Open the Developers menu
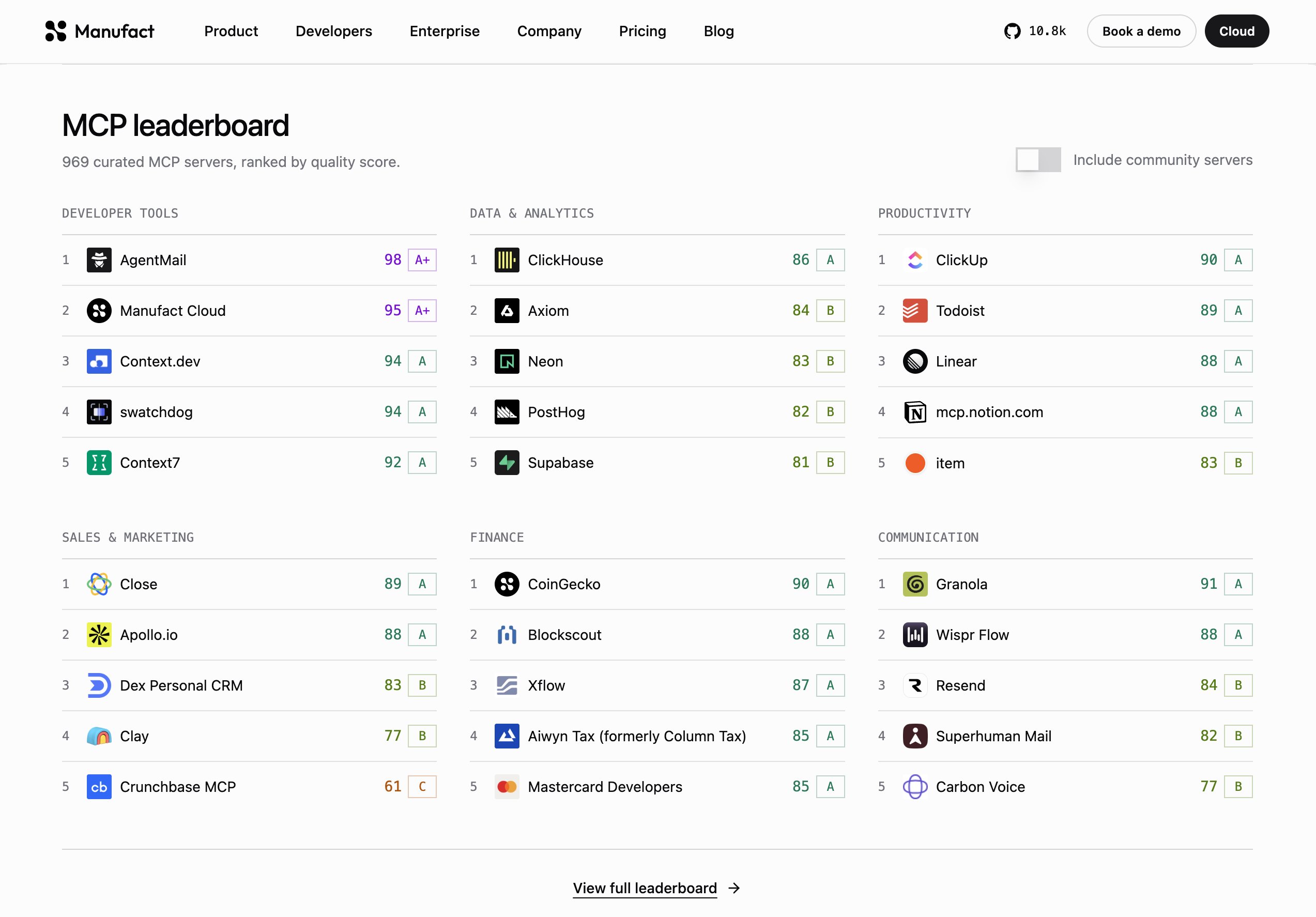Screen dimensions: 1316x917 [x=333, y=31]
